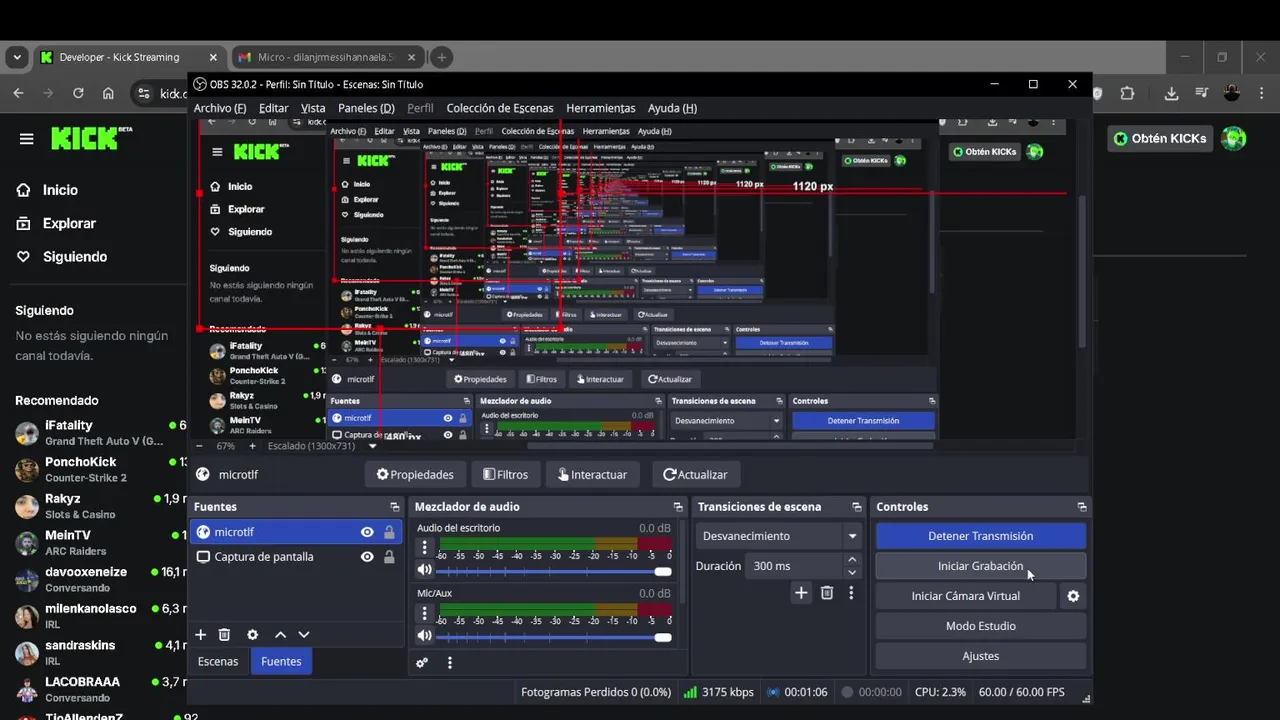
Task: Switch to Fuentes tab
Action: [281, 661]
